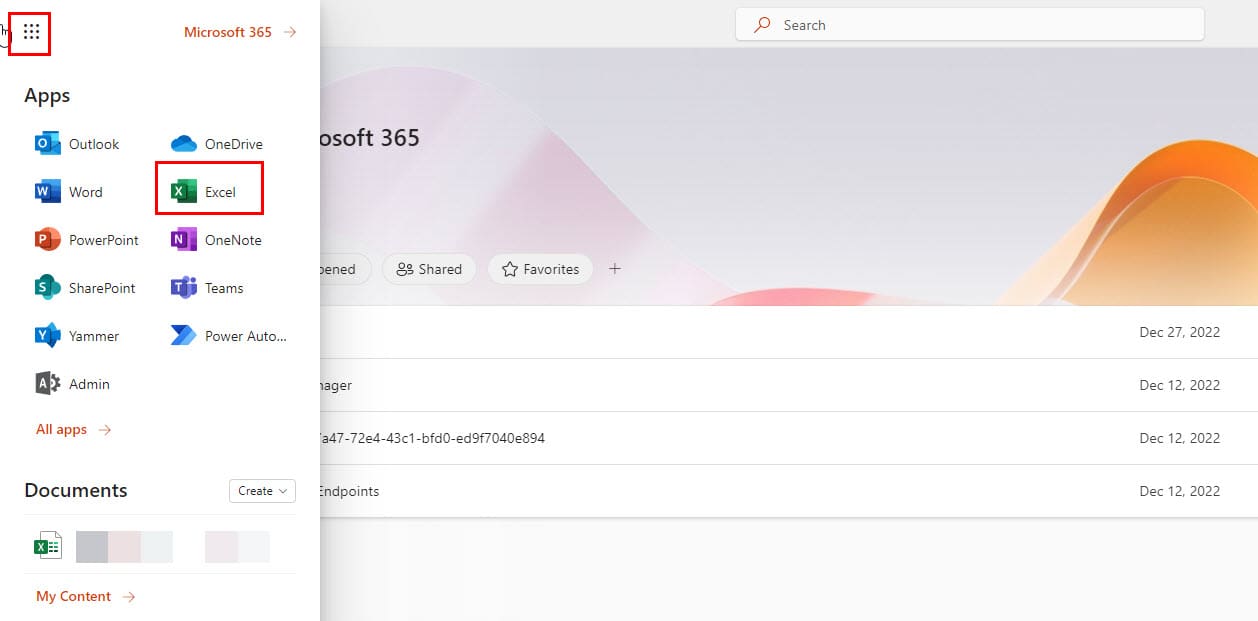Screen dimensions: 1258x621
Task: Launch OneDrive app icon
Action: (216, 144)
